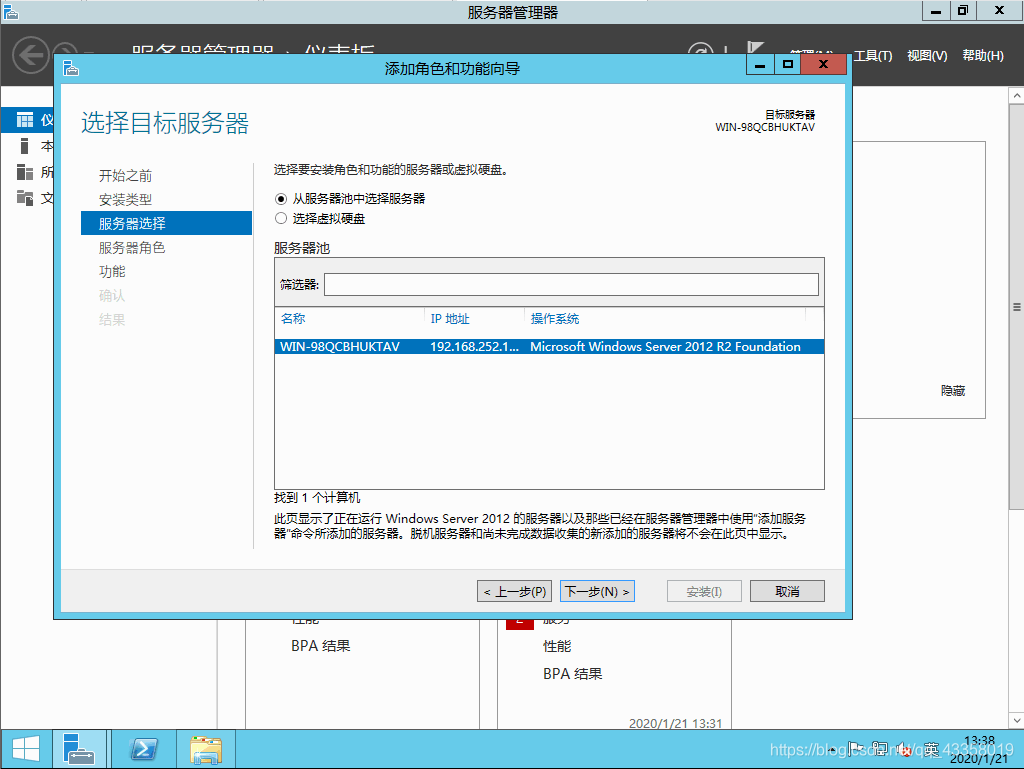Sort server pool by 操作系统 column

(x=554, y=319)
